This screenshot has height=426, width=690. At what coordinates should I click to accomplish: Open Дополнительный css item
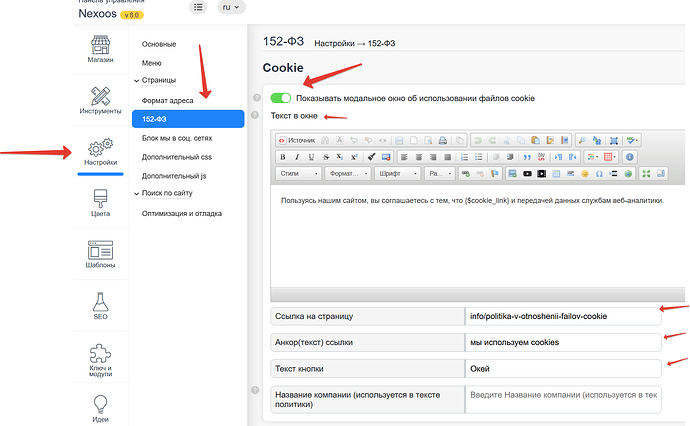pyautogui.click(x=176, y=157)
